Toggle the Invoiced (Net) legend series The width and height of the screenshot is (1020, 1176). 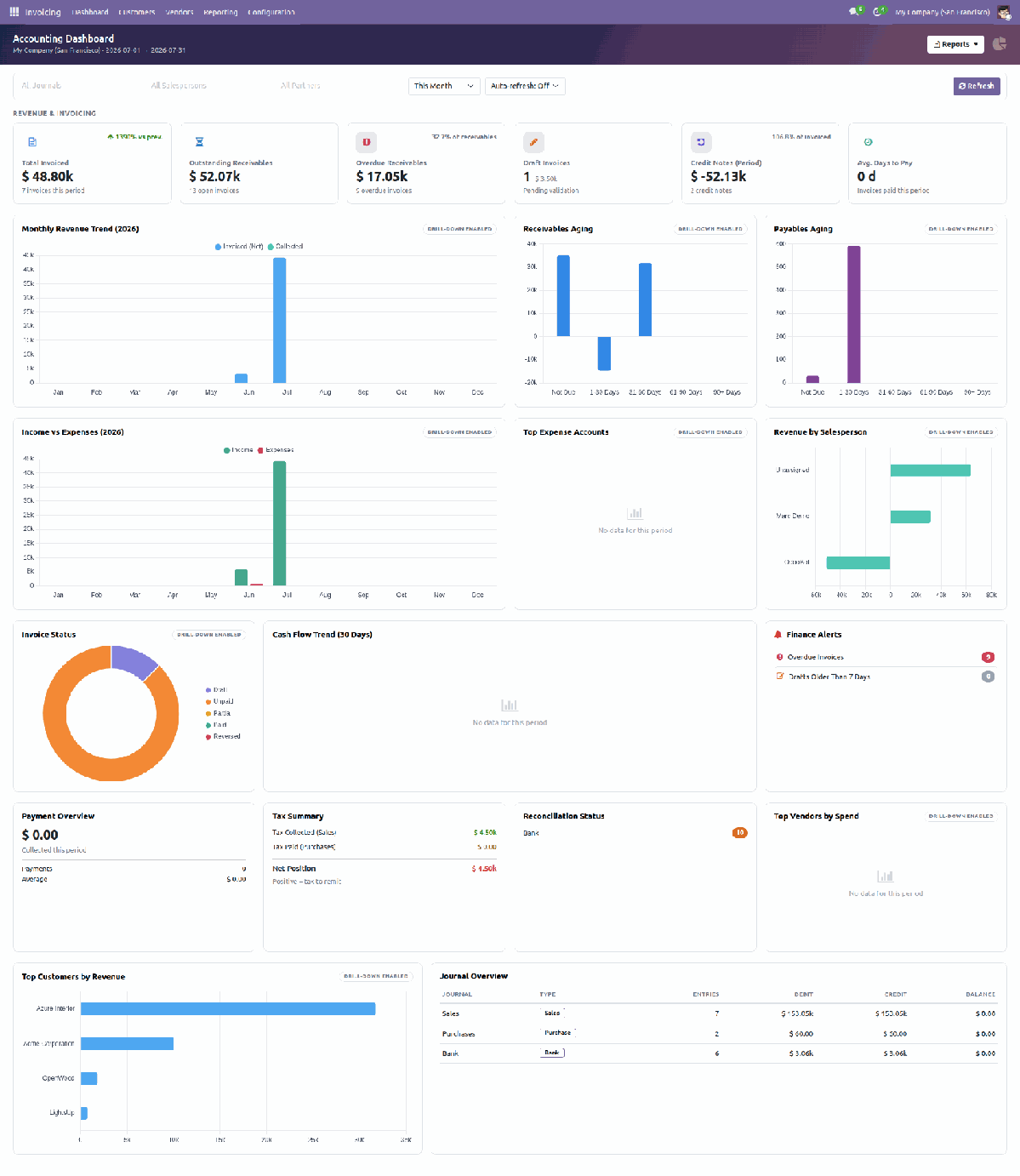pyautogui.click(x=239, y=247)
